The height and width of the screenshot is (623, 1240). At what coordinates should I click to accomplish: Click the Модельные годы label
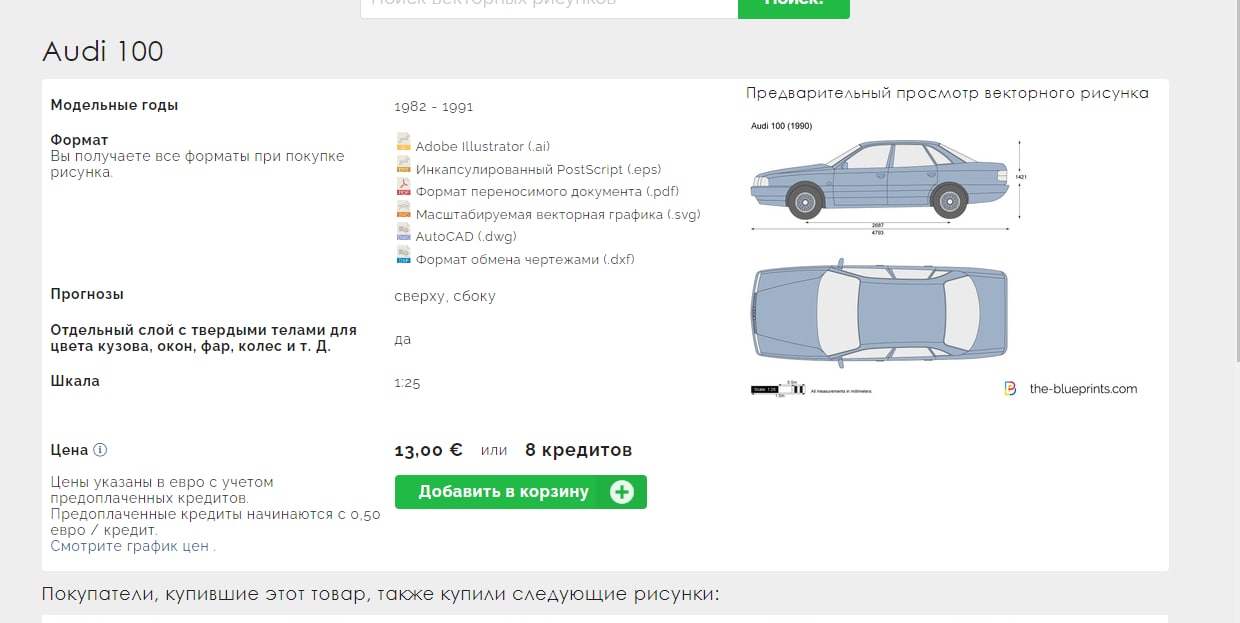[115, 105]
